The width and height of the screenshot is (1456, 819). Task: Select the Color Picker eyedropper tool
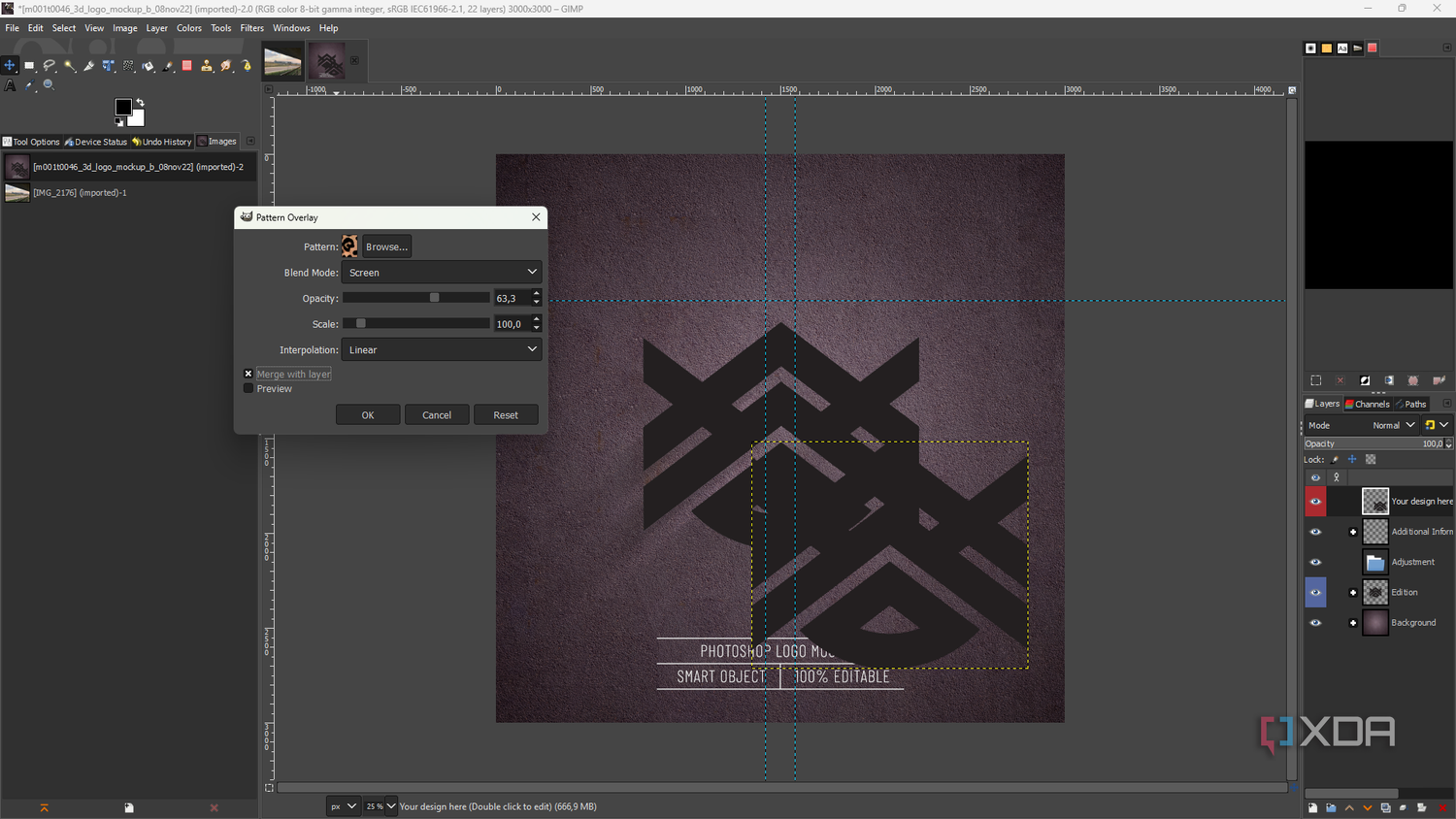29,85
